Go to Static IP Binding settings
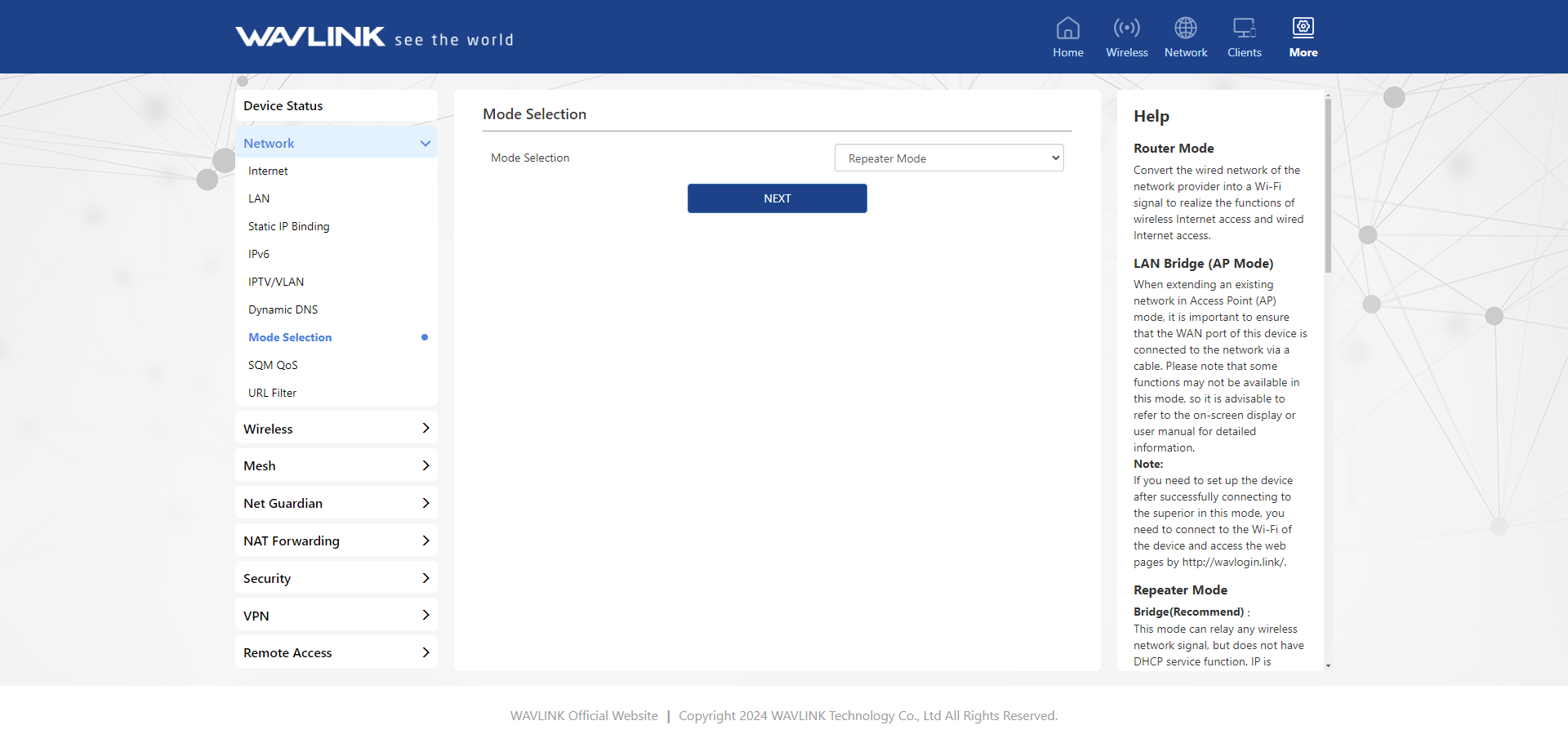This screenshot has height=743, width=1568. [288, 227]
